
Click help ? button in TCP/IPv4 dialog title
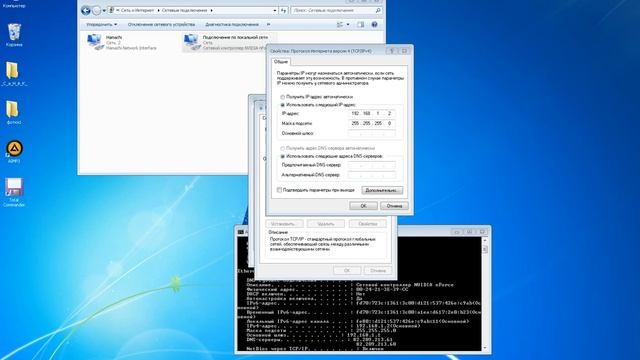[x=392, y=51]
